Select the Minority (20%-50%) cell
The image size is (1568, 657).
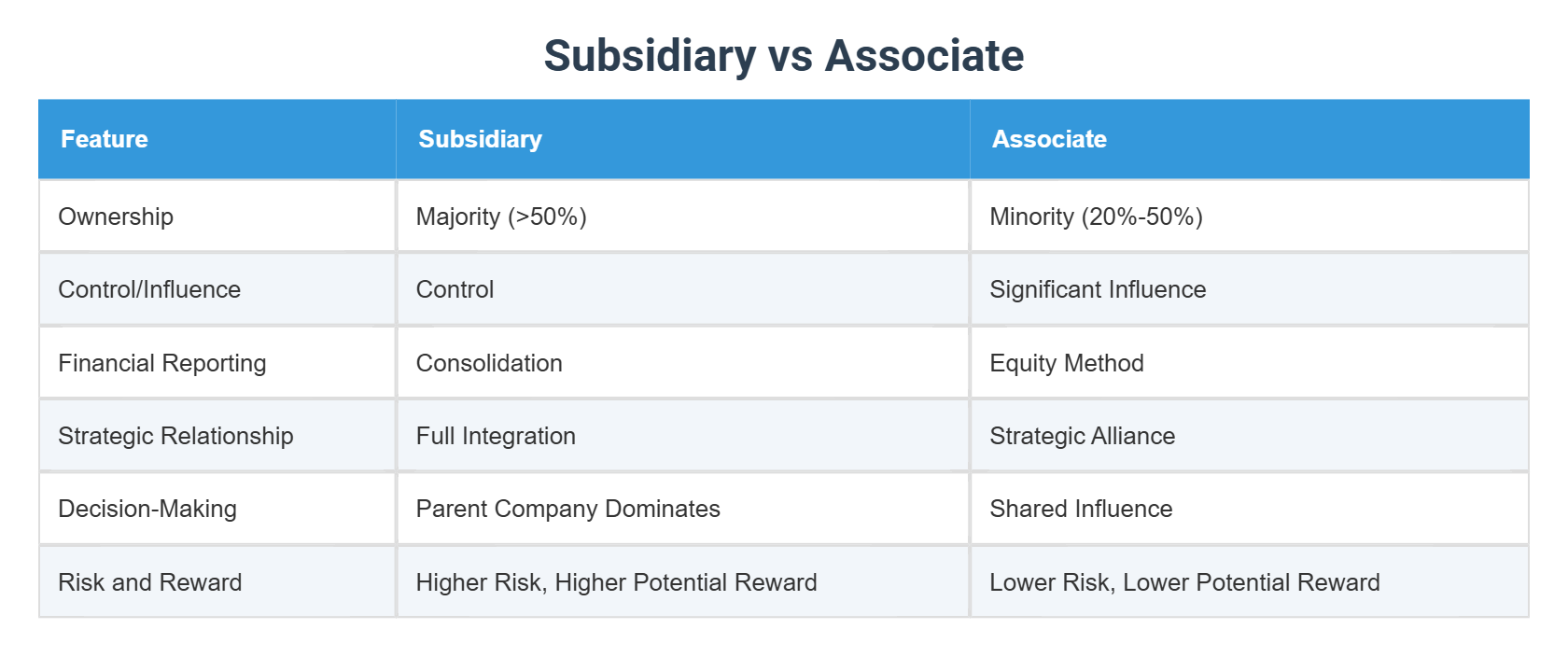[x=1096, y=217]
